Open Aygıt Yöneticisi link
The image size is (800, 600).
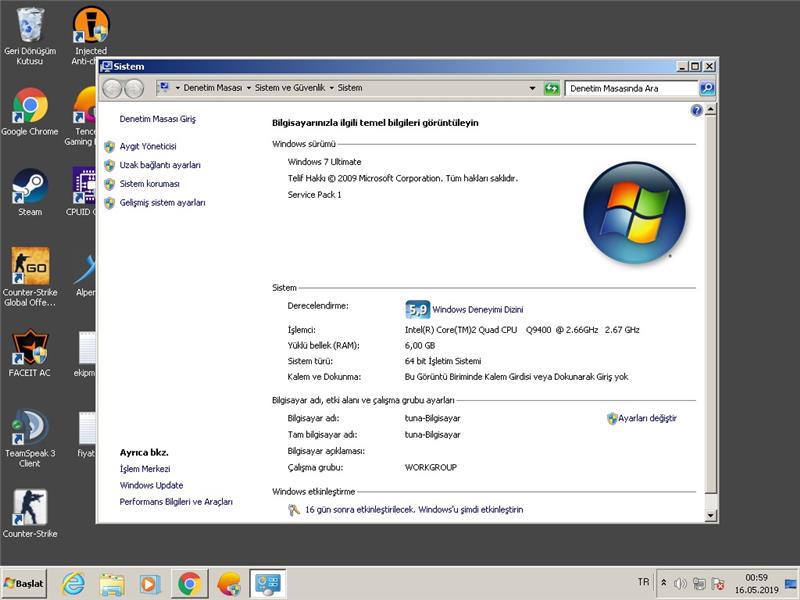(x=148, y=146)
